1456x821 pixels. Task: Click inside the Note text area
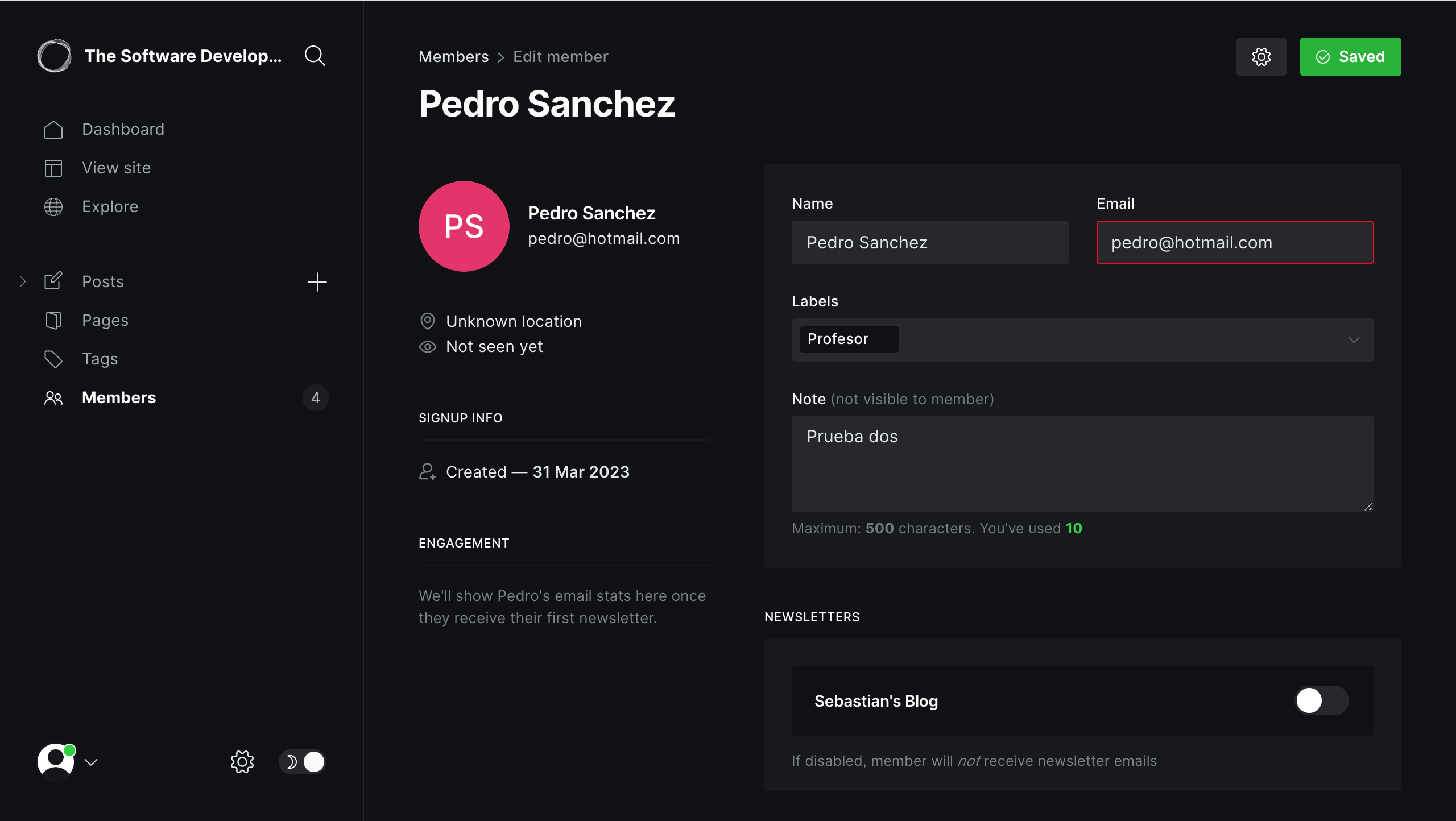(x=1081, y=463)
